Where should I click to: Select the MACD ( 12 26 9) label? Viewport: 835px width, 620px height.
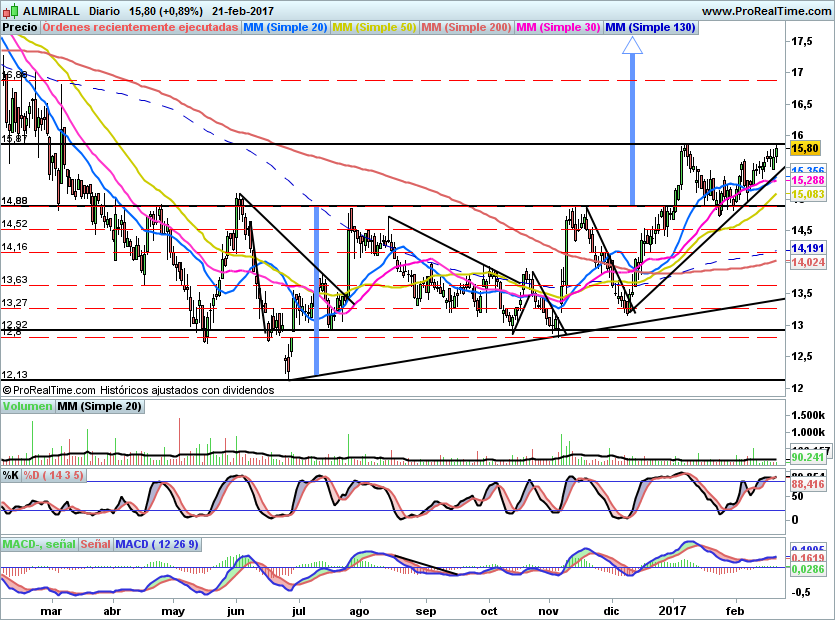(157, 544)
